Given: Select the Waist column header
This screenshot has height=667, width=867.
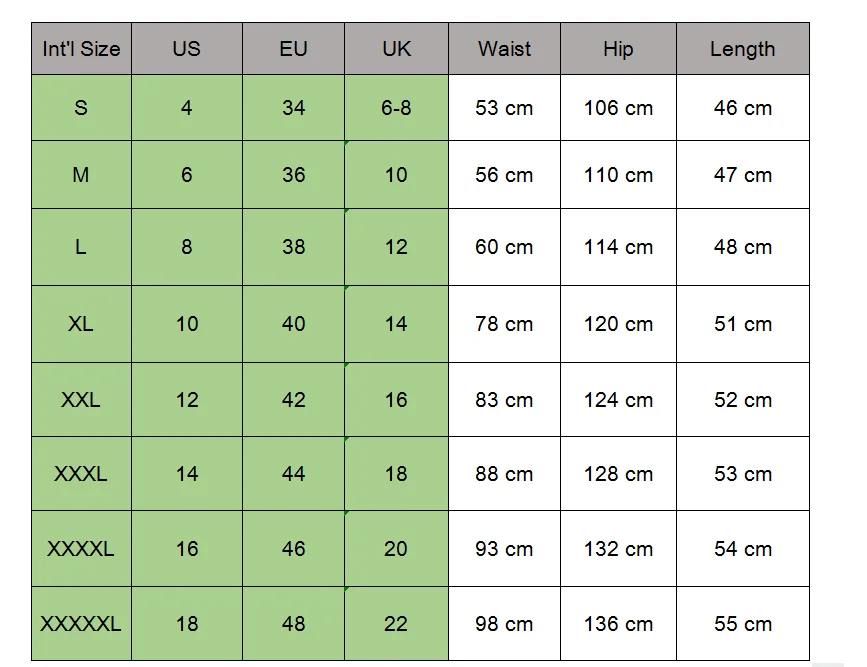Looking at the screenshot, I should (x=504, y=49).
